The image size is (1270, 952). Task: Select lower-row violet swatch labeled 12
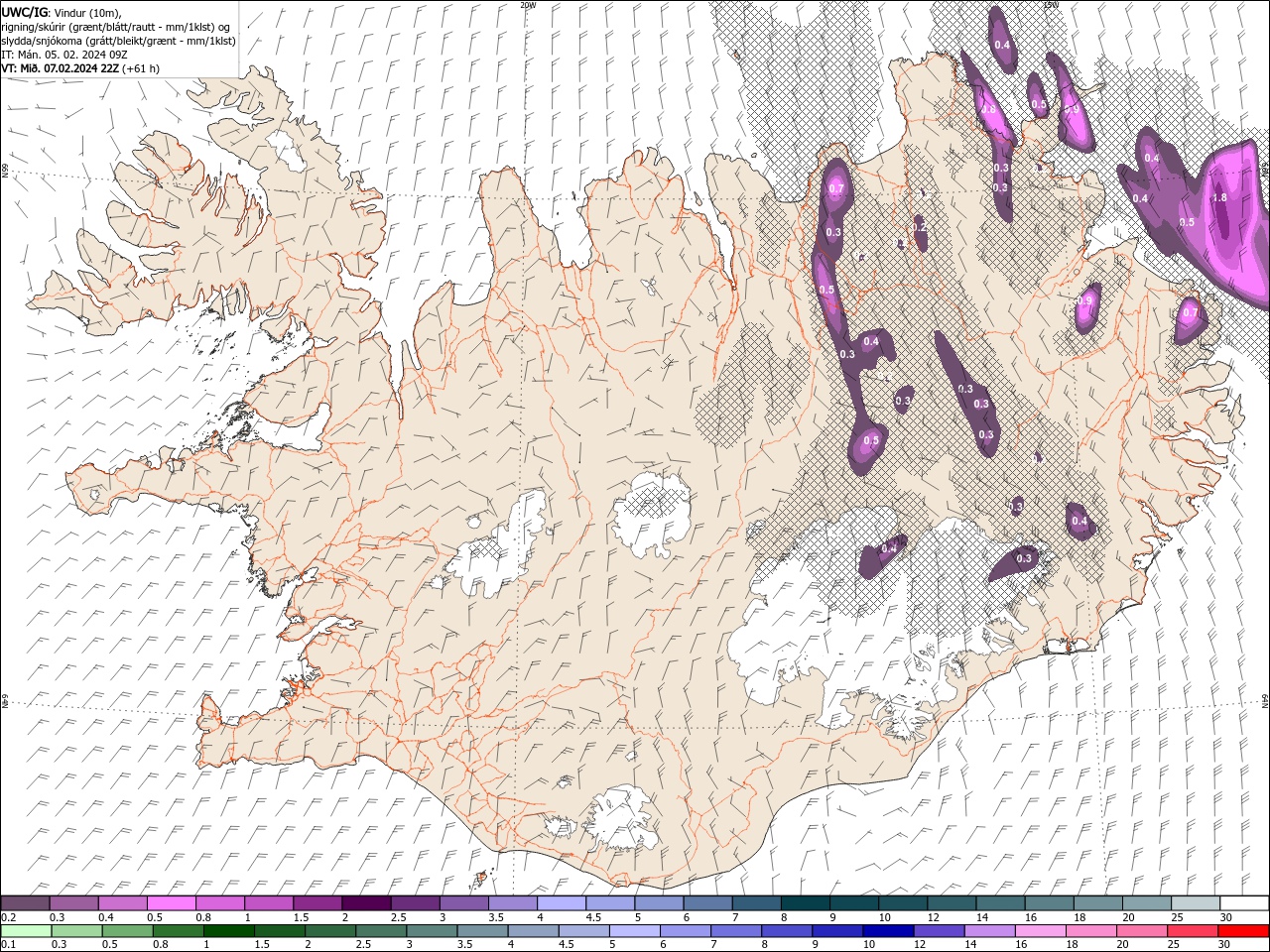tap(940, 931)
